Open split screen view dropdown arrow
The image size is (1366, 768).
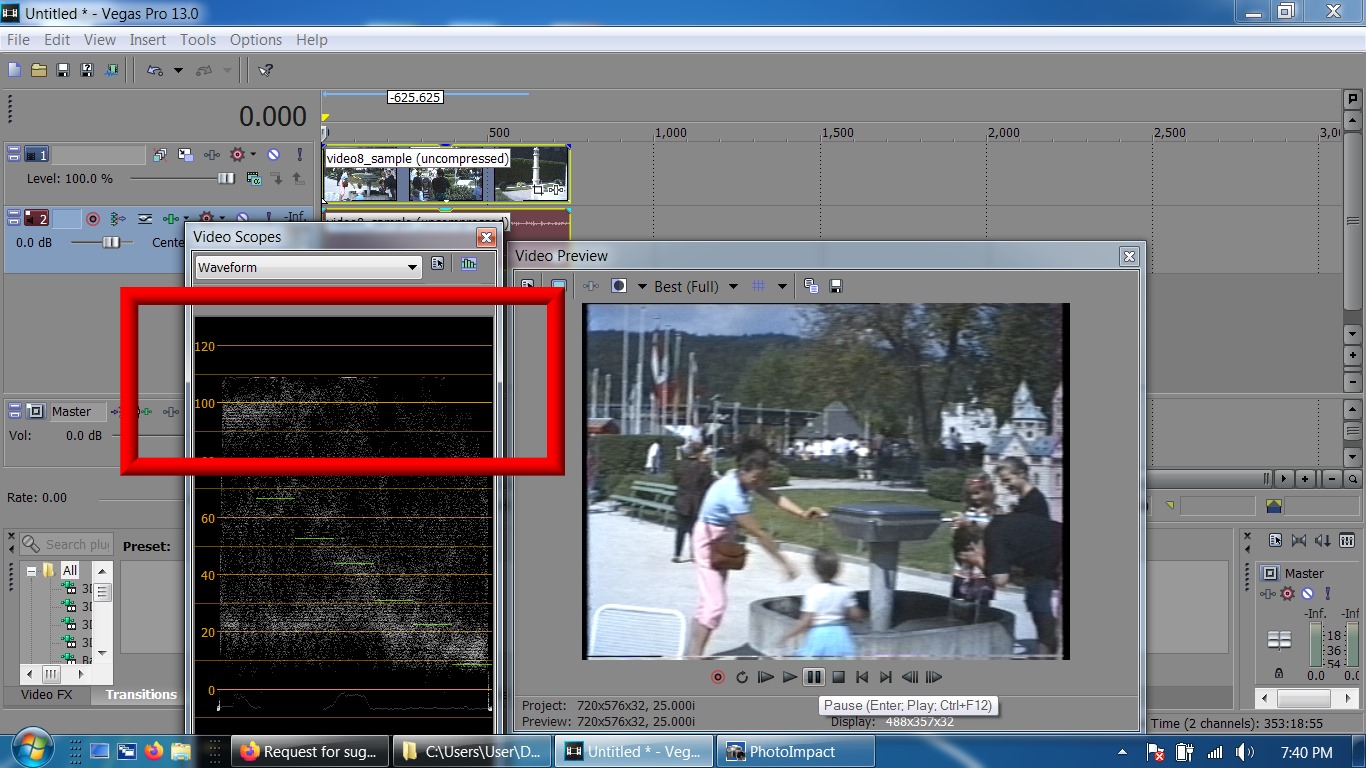642,286
